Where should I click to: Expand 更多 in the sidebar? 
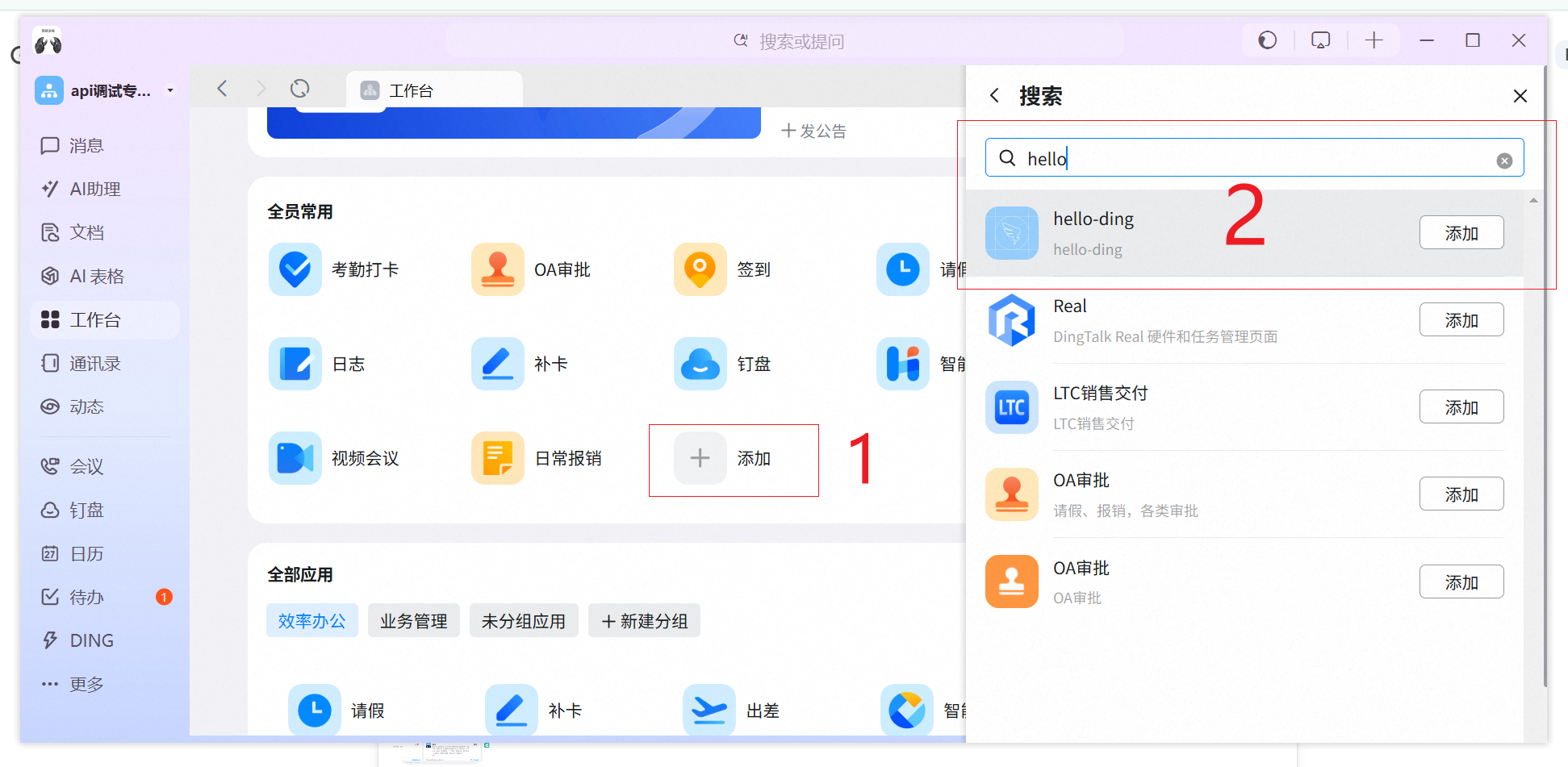(105, 684)
